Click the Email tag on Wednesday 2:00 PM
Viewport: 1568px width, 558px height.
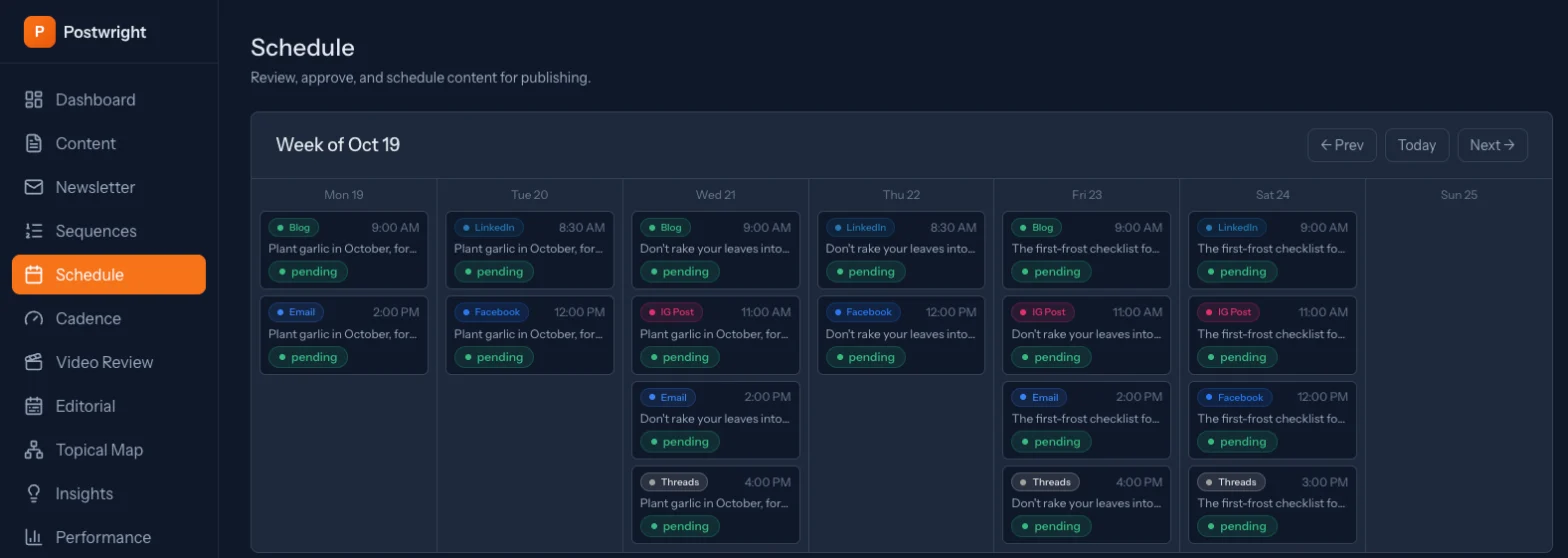pos(668,397)
